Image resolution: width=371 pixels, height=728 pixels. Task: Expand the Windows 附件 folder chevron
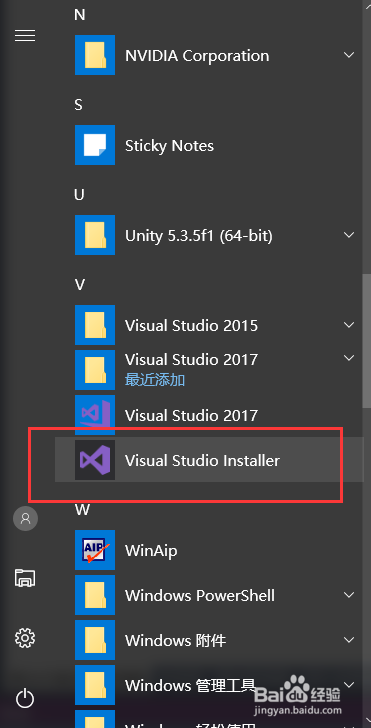pos(349,640)
